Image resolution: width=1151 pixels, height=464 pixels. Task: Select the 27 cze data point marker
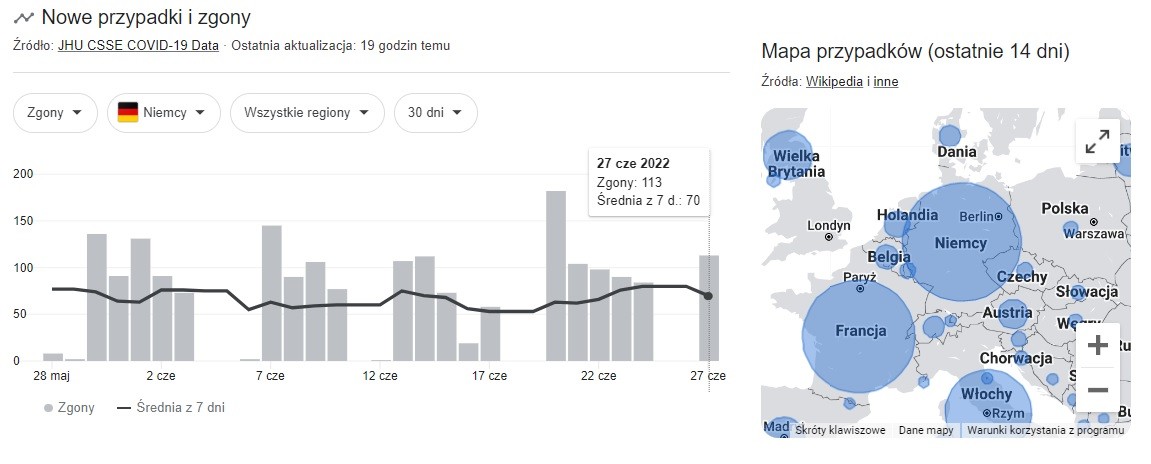pyautogui.click(x=708, y=296)
